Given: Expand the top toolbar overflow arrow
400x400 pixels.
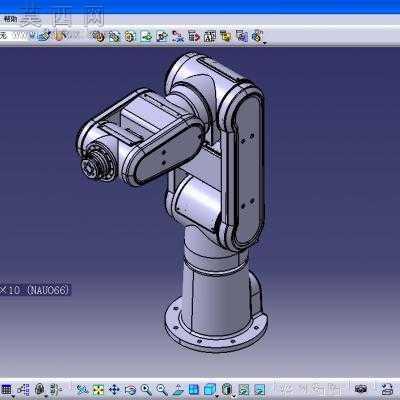Looking at the screenshot, I should tap(265, 43).
